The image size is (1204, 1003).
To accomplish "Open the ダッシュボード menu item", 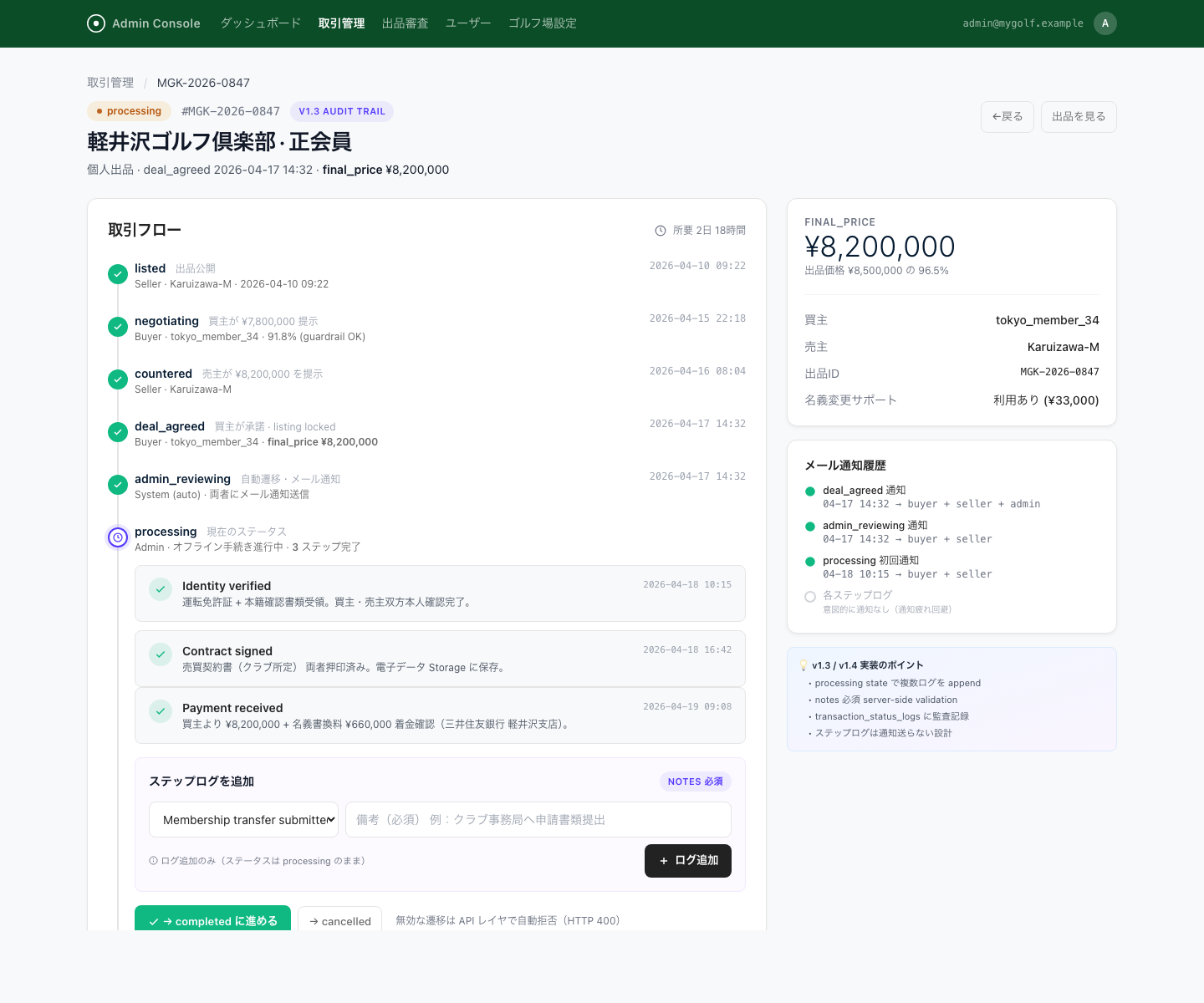I will coord(260,23).
